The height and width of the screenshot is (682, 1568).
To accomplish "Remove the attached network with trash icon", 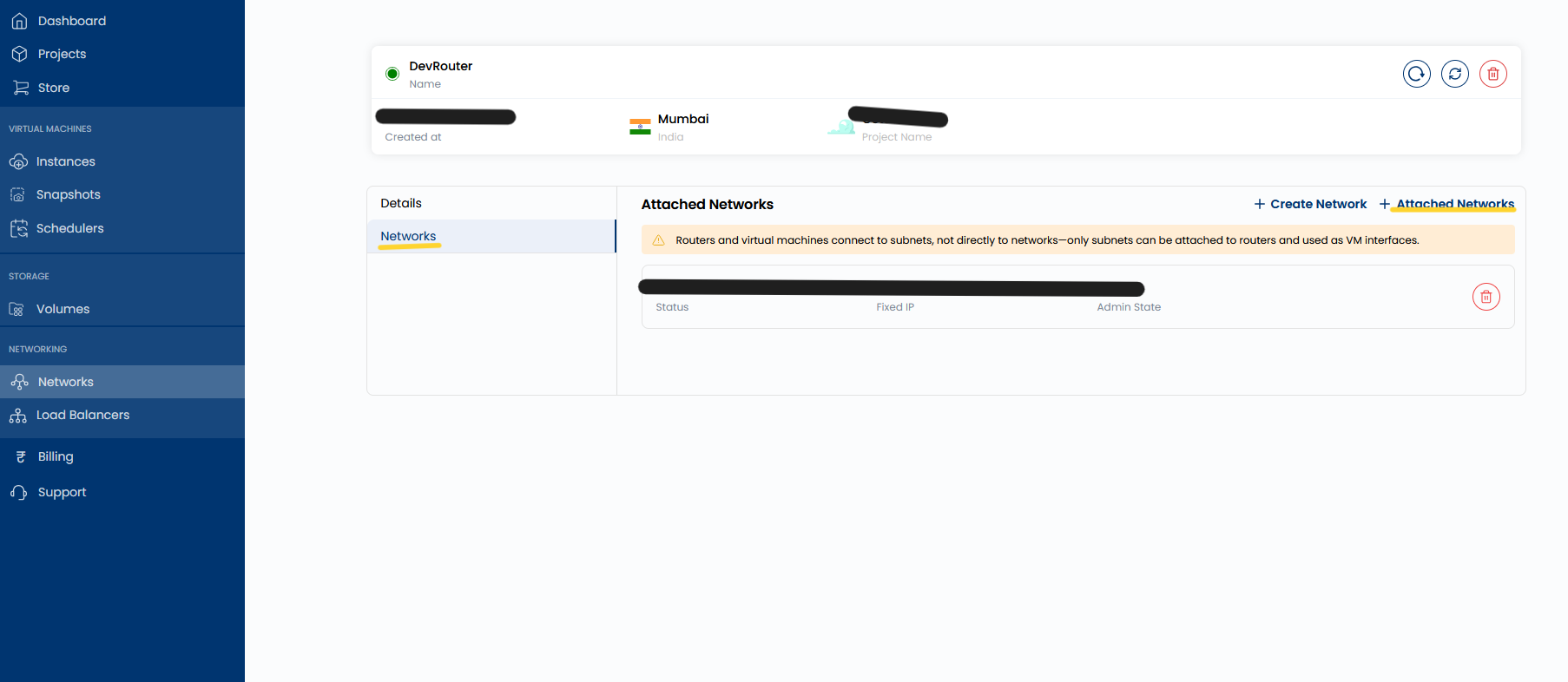I will pyautogui.click(x=1486, y=297).
